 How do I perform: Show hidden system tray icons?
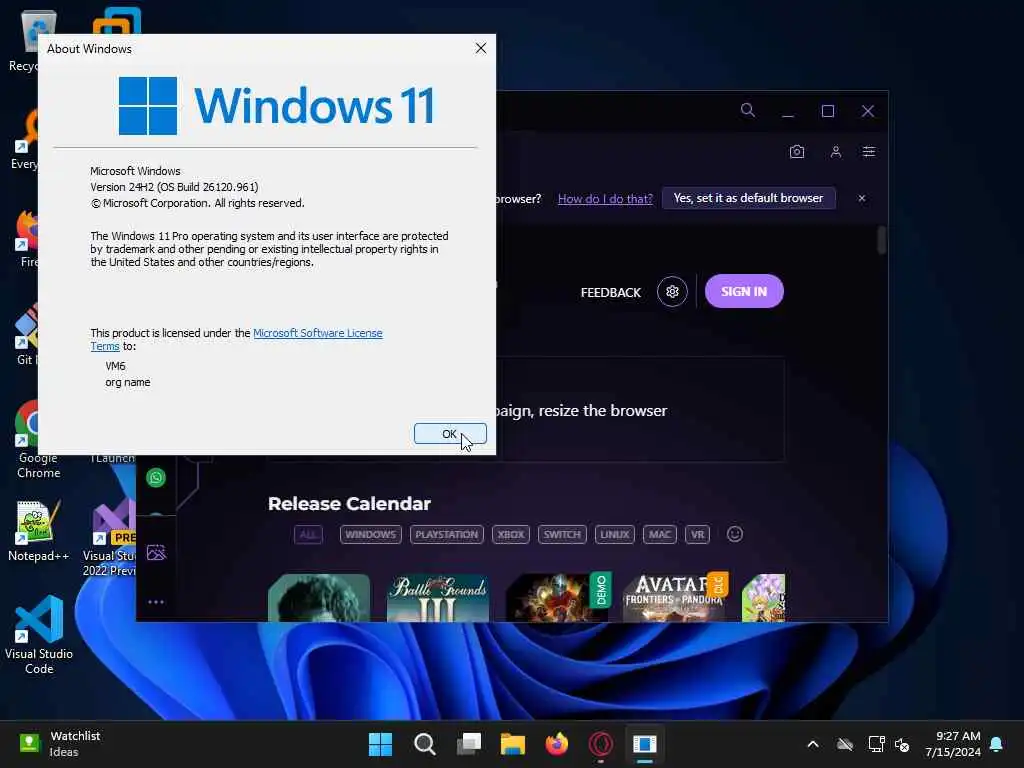coord(813,744)
